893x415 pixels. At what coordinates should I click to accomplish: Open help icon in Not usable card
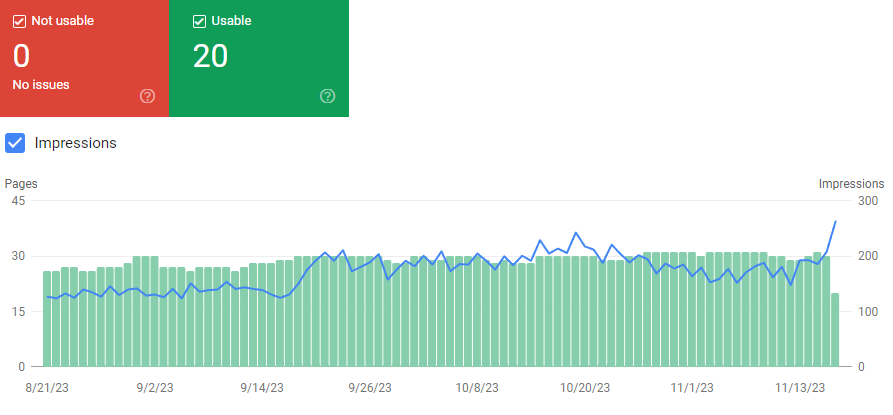(148, 96)
